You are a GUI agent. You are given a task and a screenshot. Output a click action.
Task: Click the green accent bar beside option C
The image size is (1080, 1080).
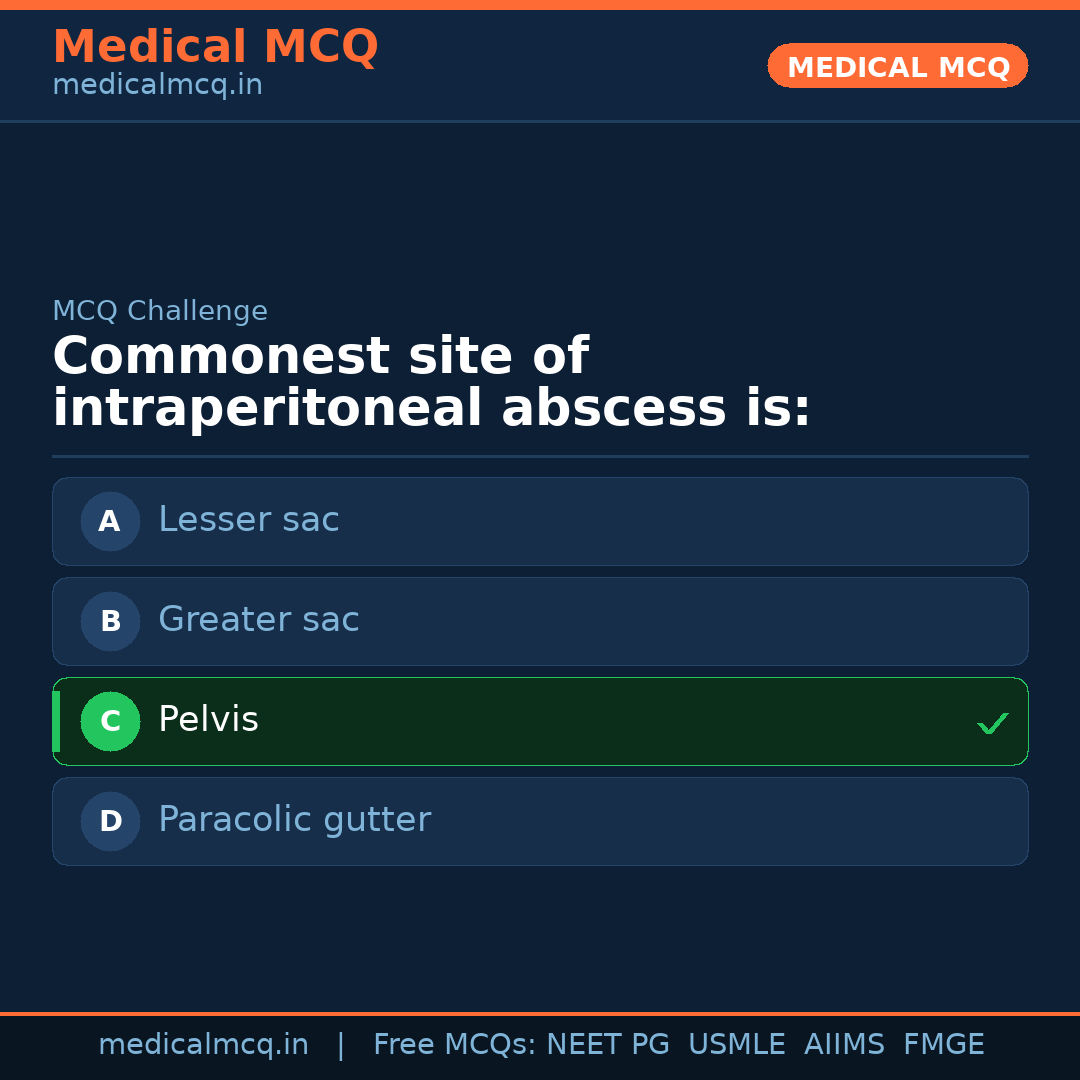[56, 721]
